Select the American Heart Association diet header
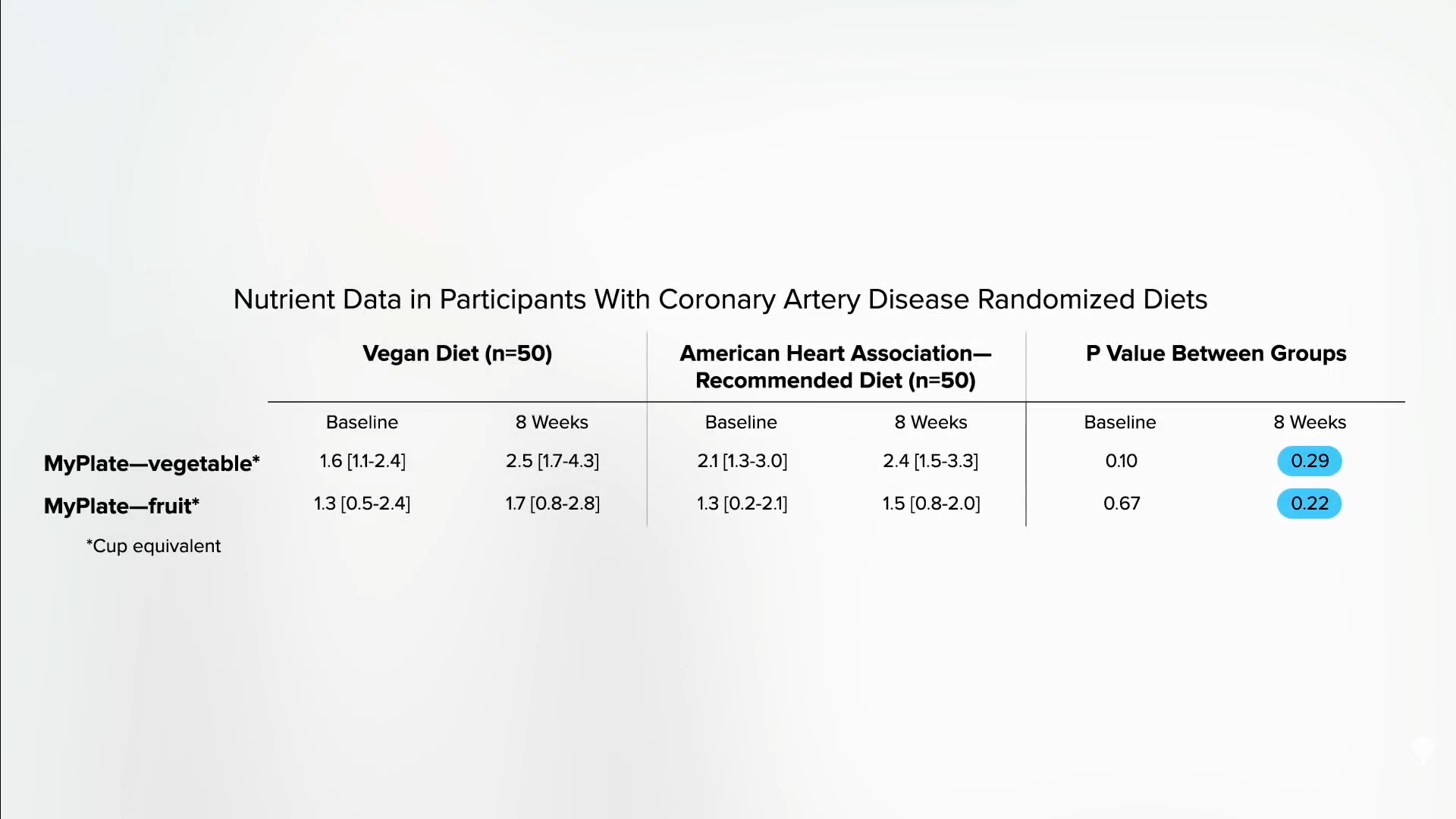This screenshot has width=1456, height=819. (x=835, y=367)
